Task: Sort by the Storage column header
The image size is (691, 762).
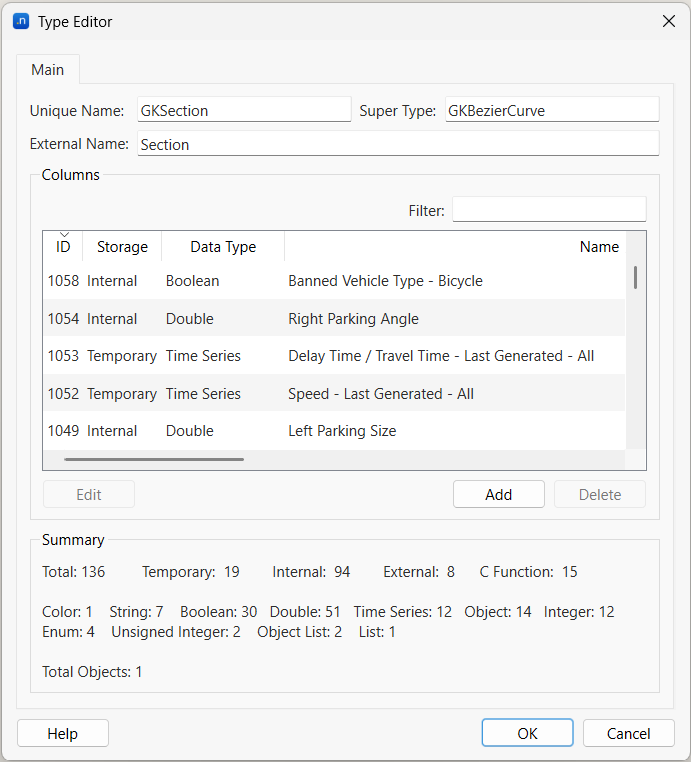Action: [x=122, y=246]
